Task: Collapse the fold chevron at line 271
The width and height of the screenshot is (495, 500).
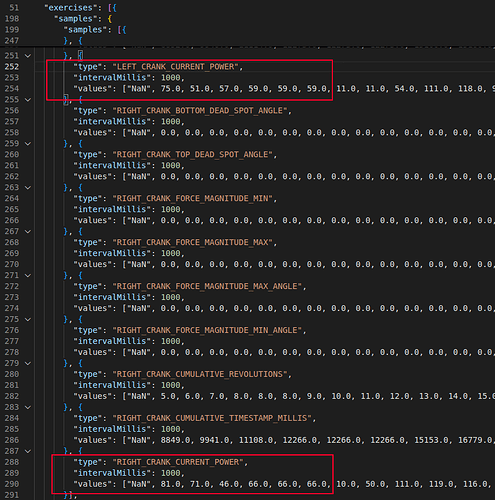Action: [28, 275]
